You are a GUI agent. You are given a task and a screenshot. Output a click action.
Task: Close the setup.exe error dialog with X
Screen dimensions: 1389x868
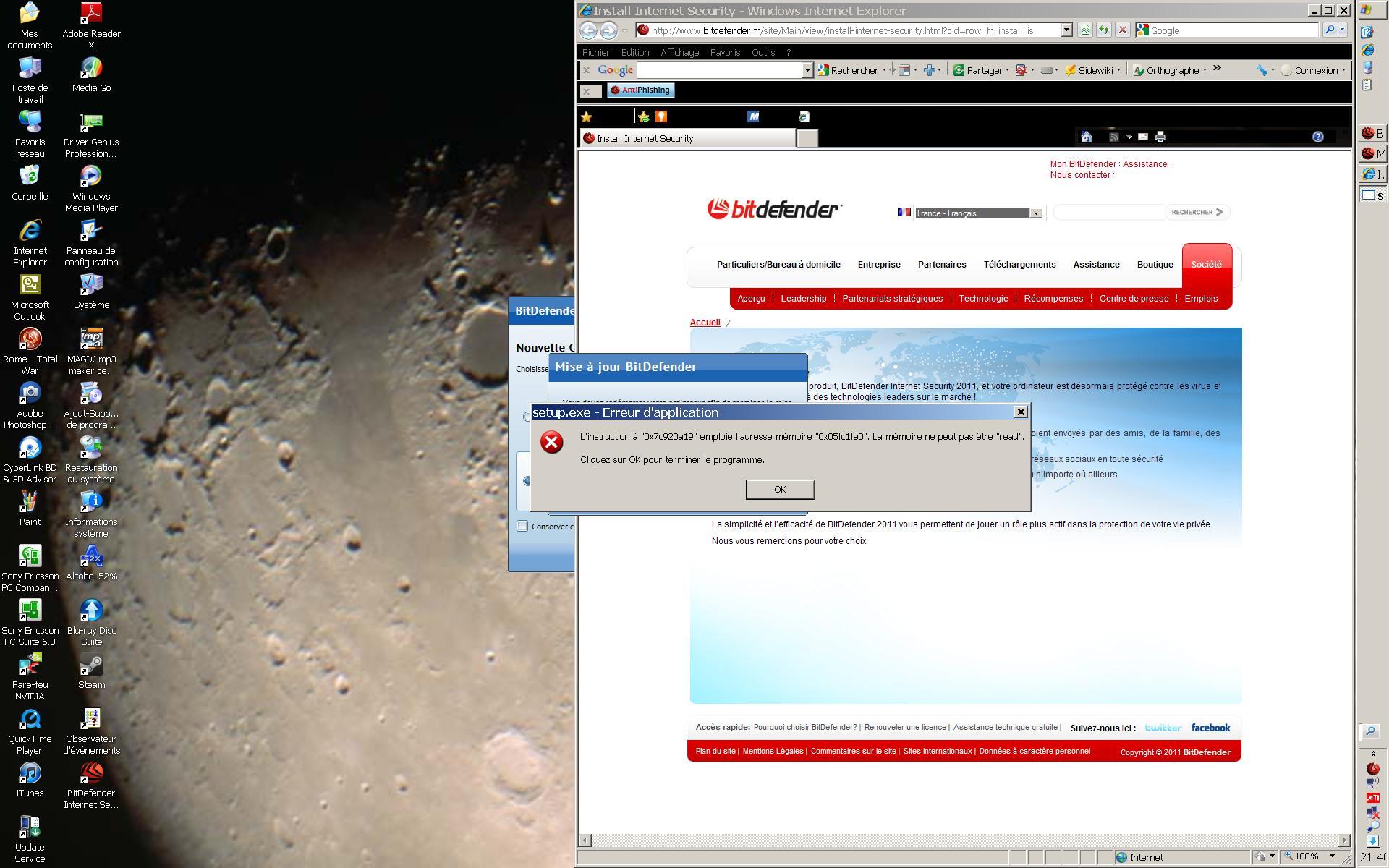coord(1021,412)
